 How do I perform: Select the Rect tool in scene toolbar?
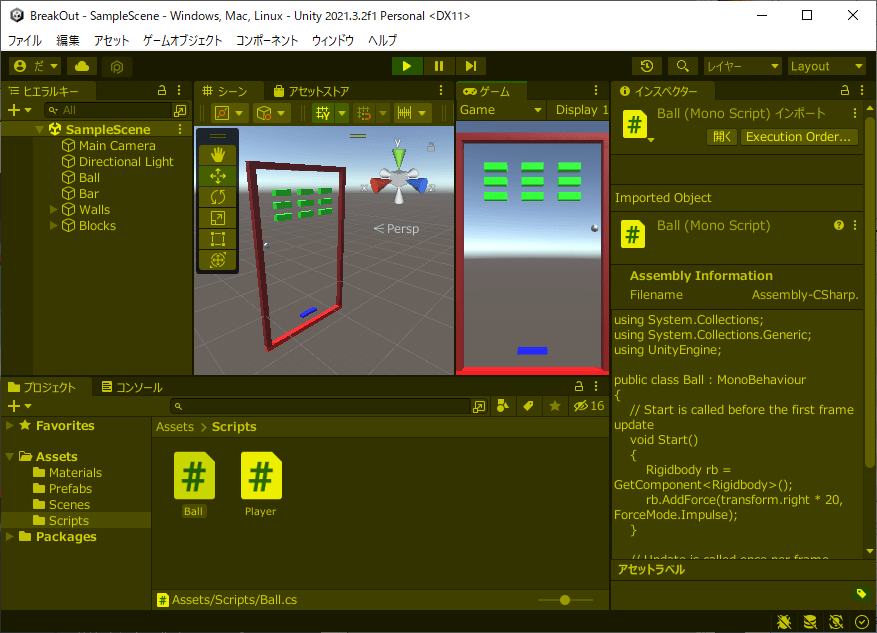(218, 239)
